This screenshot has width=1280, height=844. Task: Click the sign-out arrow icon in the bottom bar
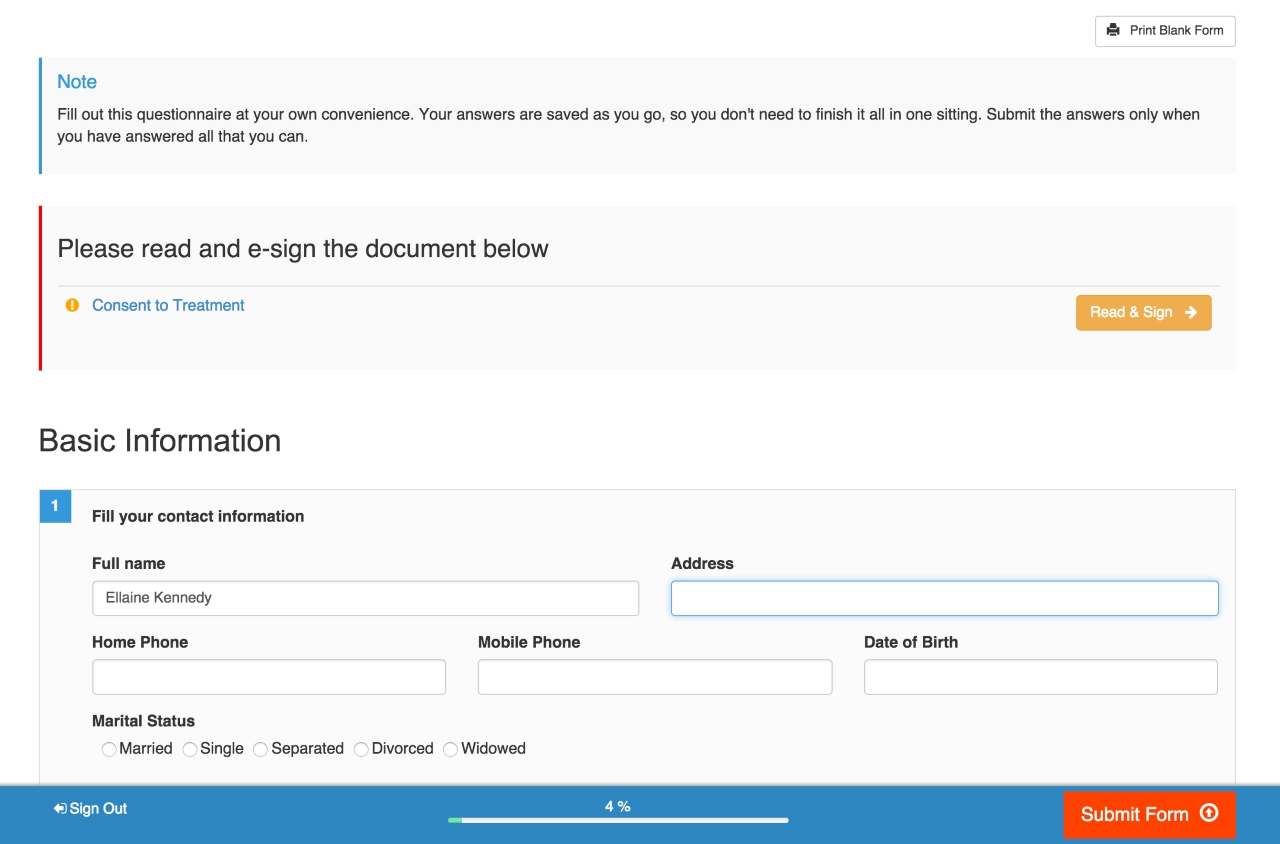pos(59,808)
